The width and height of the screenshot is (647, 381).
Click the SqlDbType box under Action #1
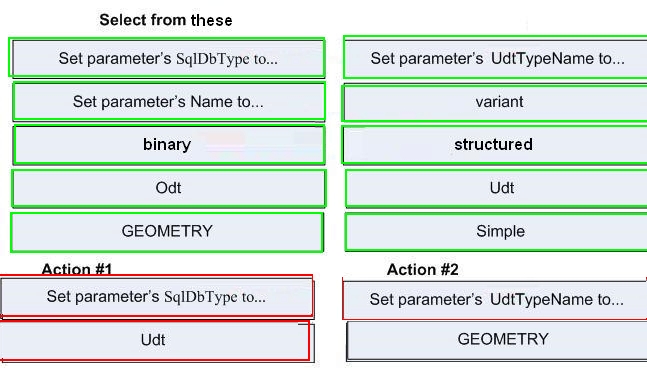click(156, 297)
